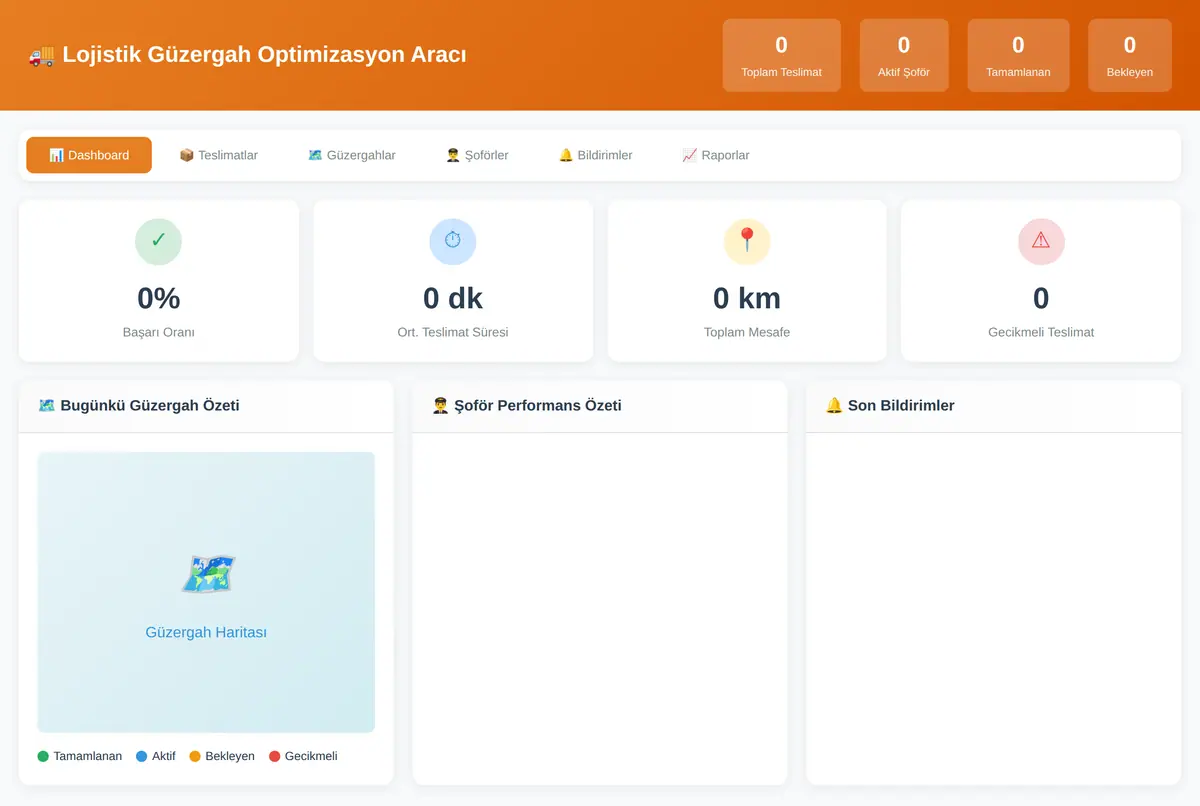
Task: Click the blue stopwatch delivery time icon
Action: pos(453,241)
